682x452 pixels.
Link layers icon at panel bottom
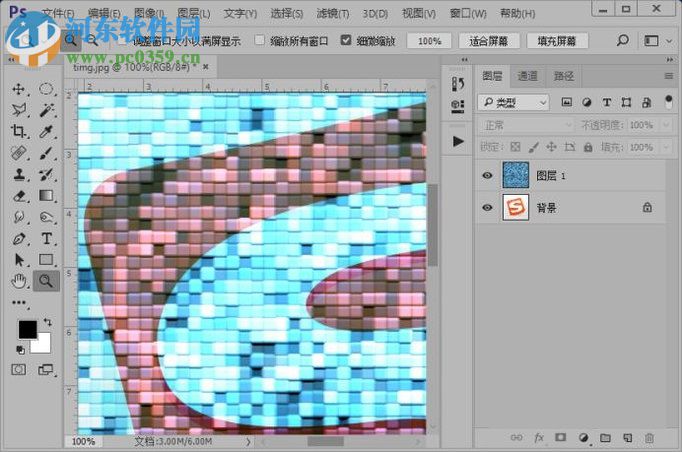click(516, 438)
